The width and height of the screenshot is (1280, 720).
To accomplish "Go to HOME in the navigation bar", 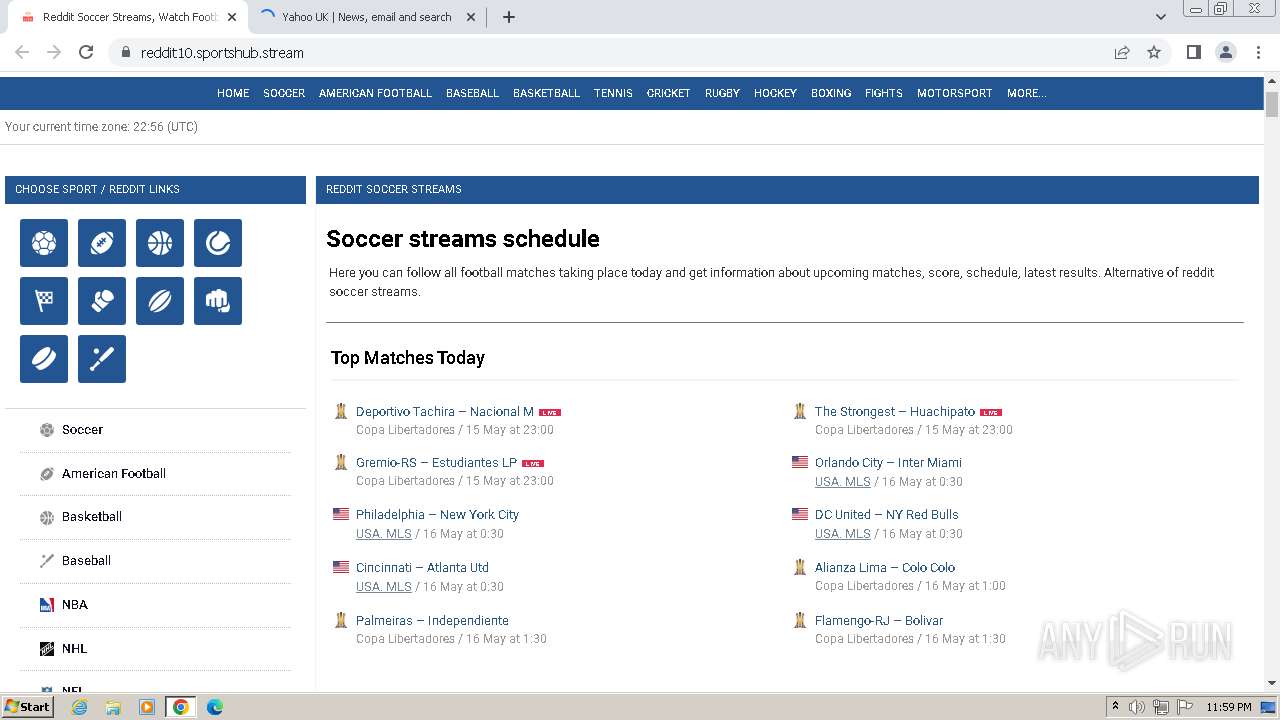I will point(233,93).
